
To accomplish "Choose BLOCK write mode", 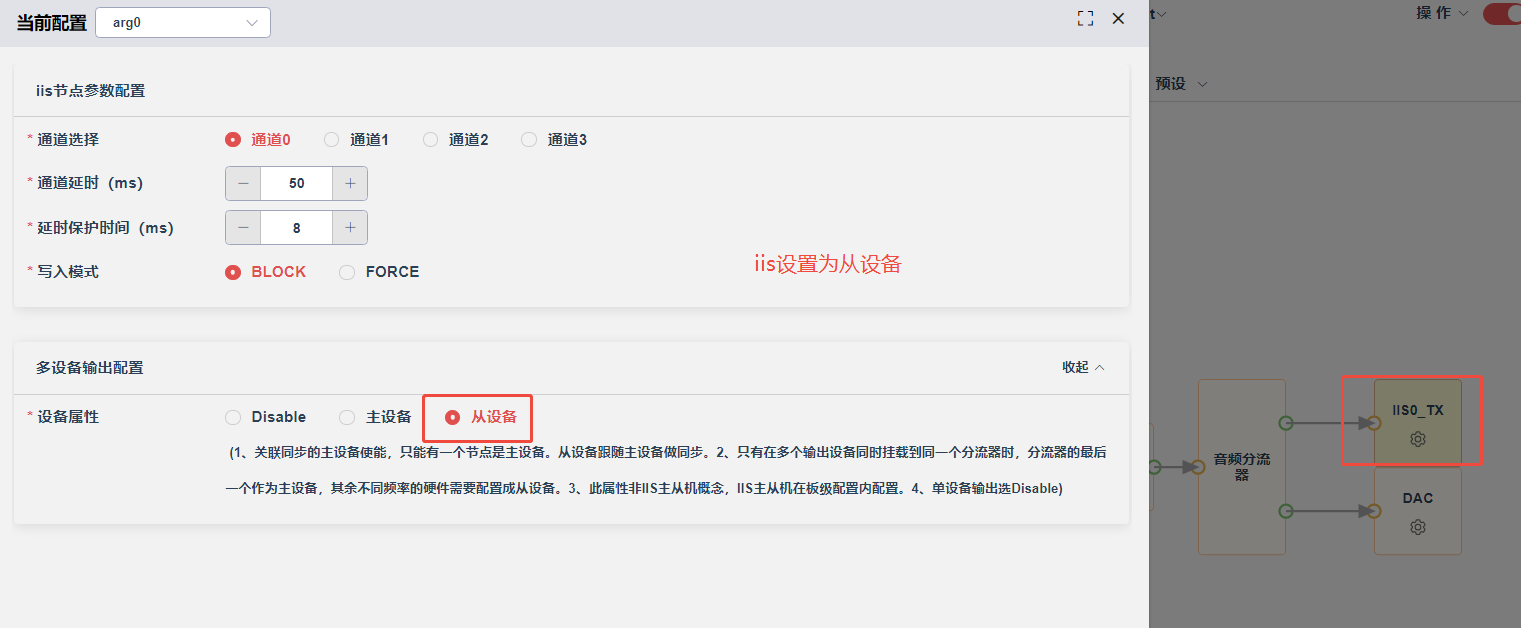I will (233, 272).
